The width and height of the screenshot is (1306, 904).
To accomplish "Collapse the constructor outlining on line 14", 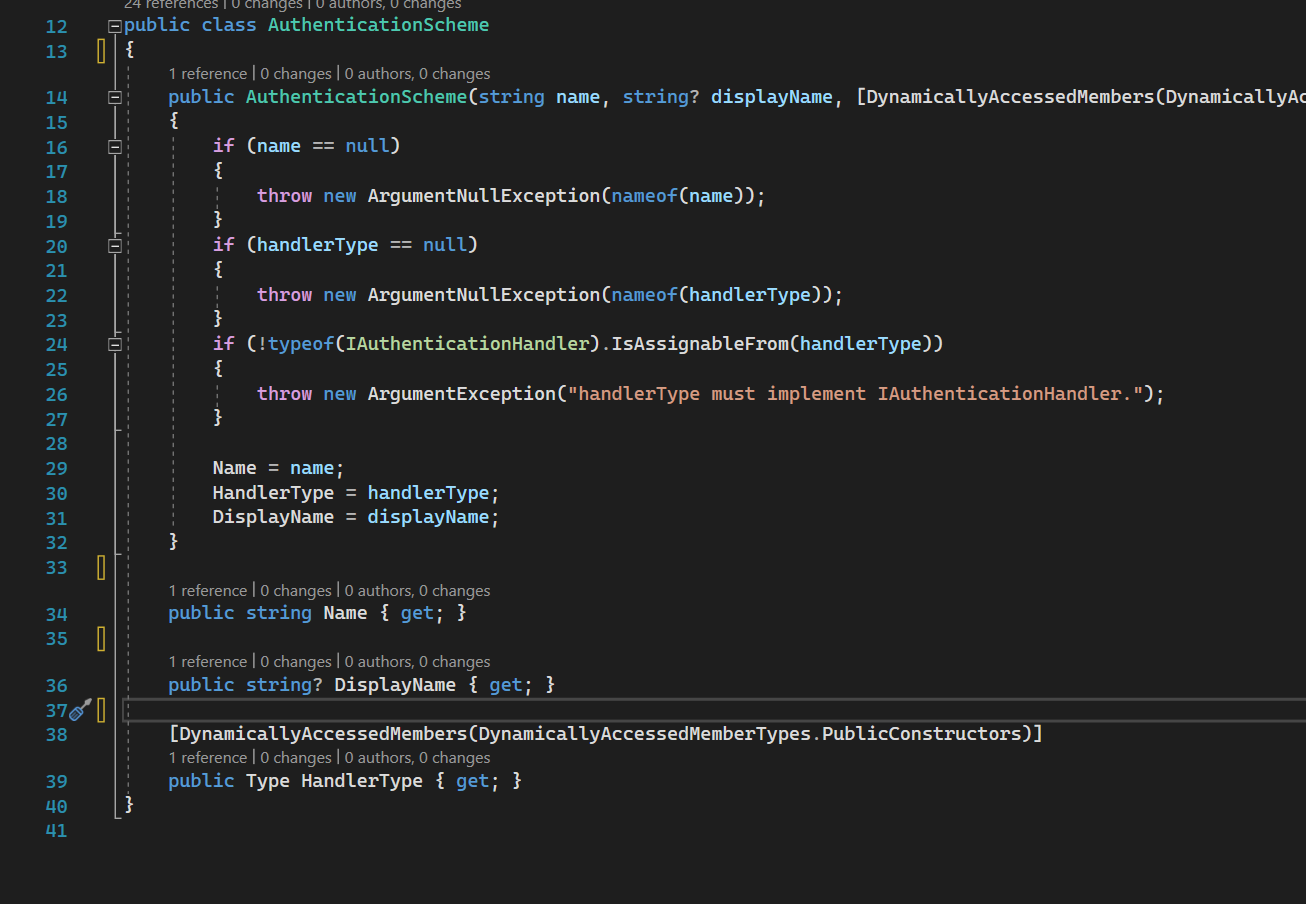I will coord(115,97).
